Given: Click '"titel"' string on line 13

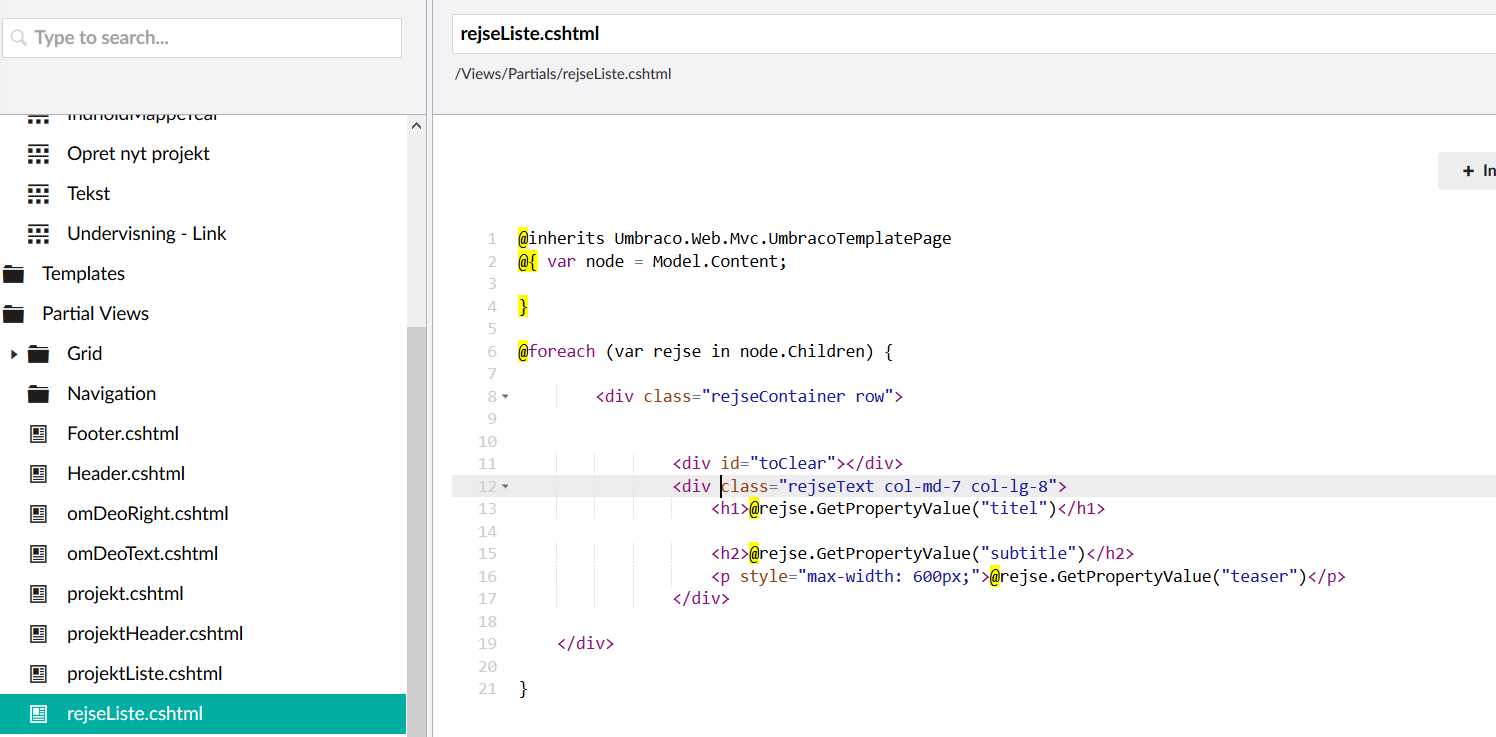Looking at the screenshot, I should click(x=1015, y=509).
